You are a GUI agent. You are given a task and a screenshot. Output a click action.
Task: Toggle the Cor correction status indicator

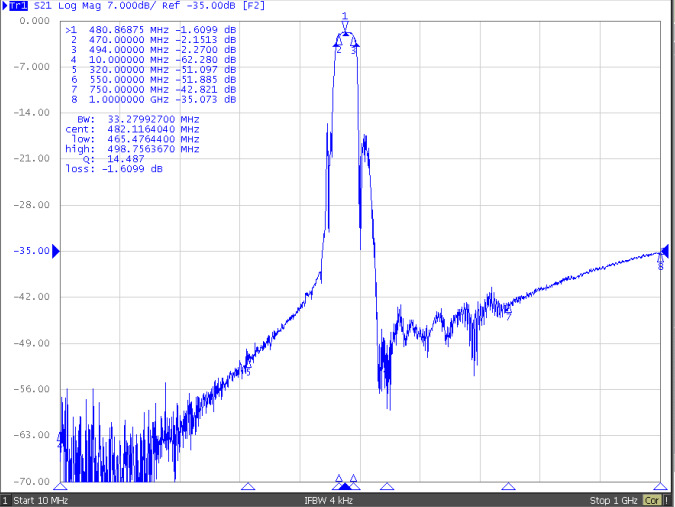point(652,499)
